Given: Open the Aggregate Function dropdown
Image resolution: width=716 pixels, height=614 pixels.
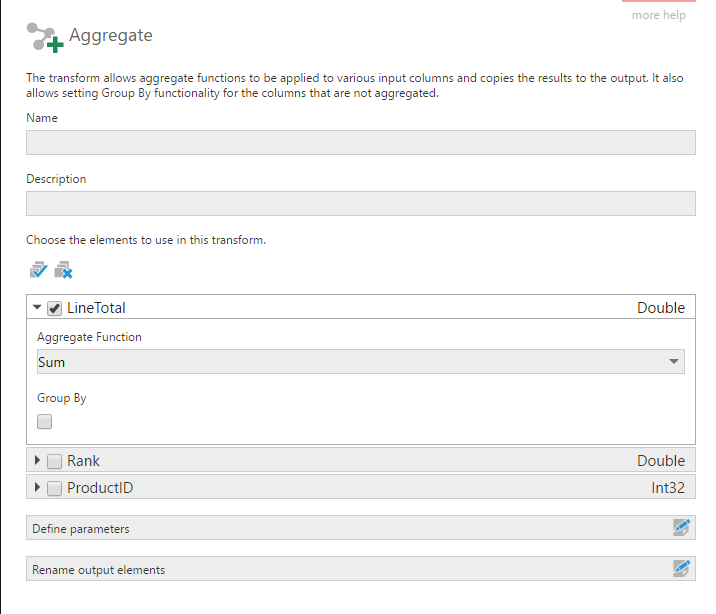Looking at the screenshot, I should [x=360, y=362].
